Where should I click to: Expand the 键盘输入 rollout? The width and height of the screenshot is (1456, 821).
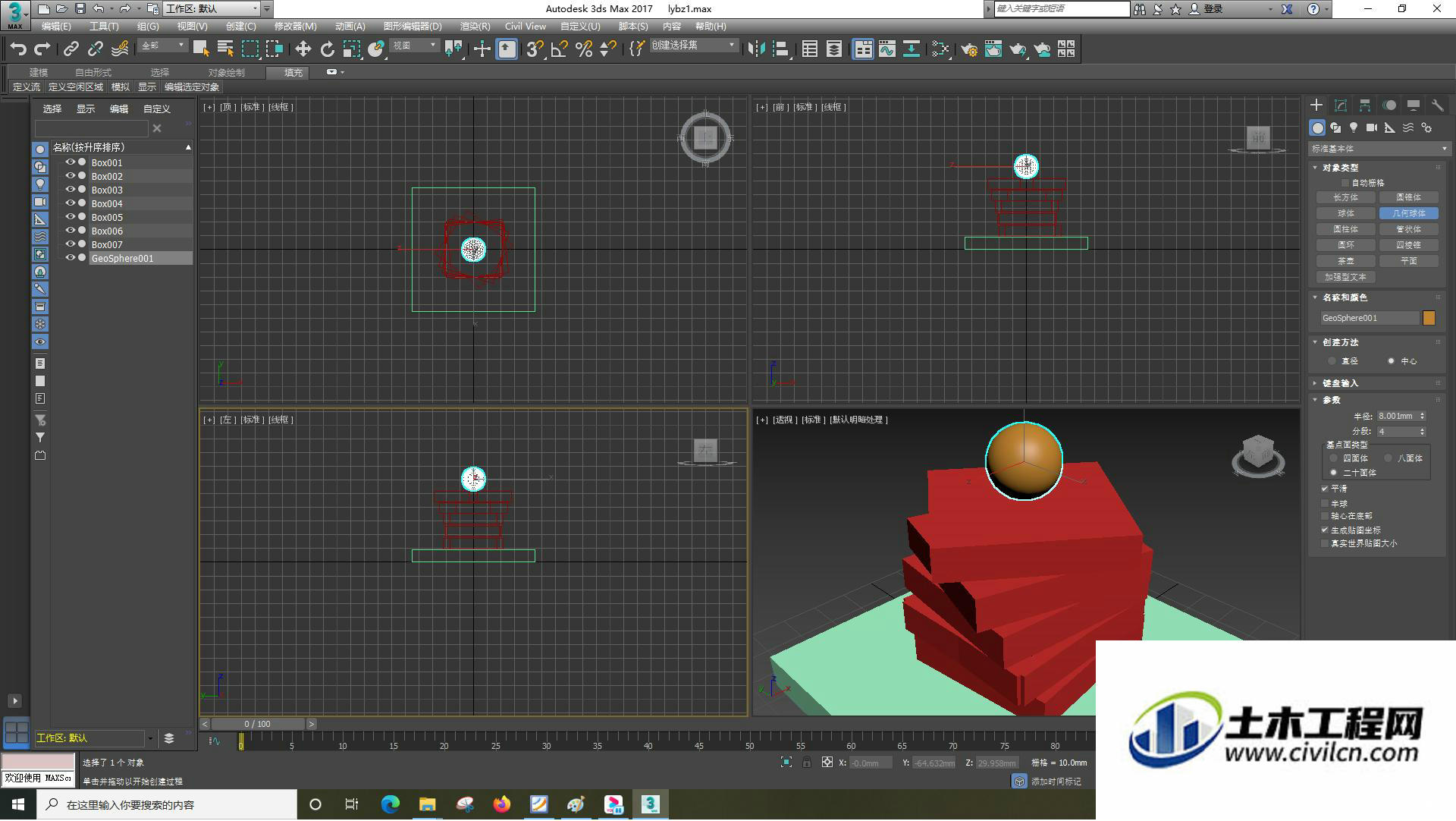1340,383
